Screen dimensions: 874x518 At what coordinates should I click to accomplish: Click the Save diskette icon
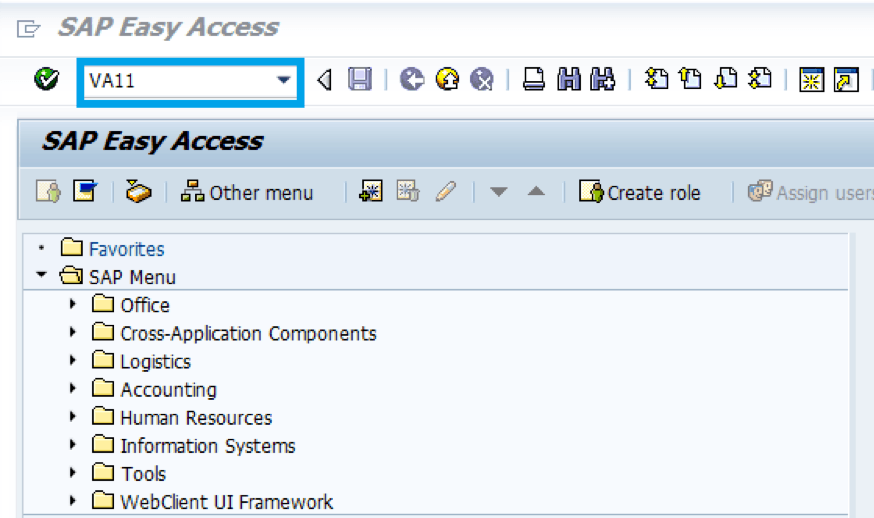[360, 80]
